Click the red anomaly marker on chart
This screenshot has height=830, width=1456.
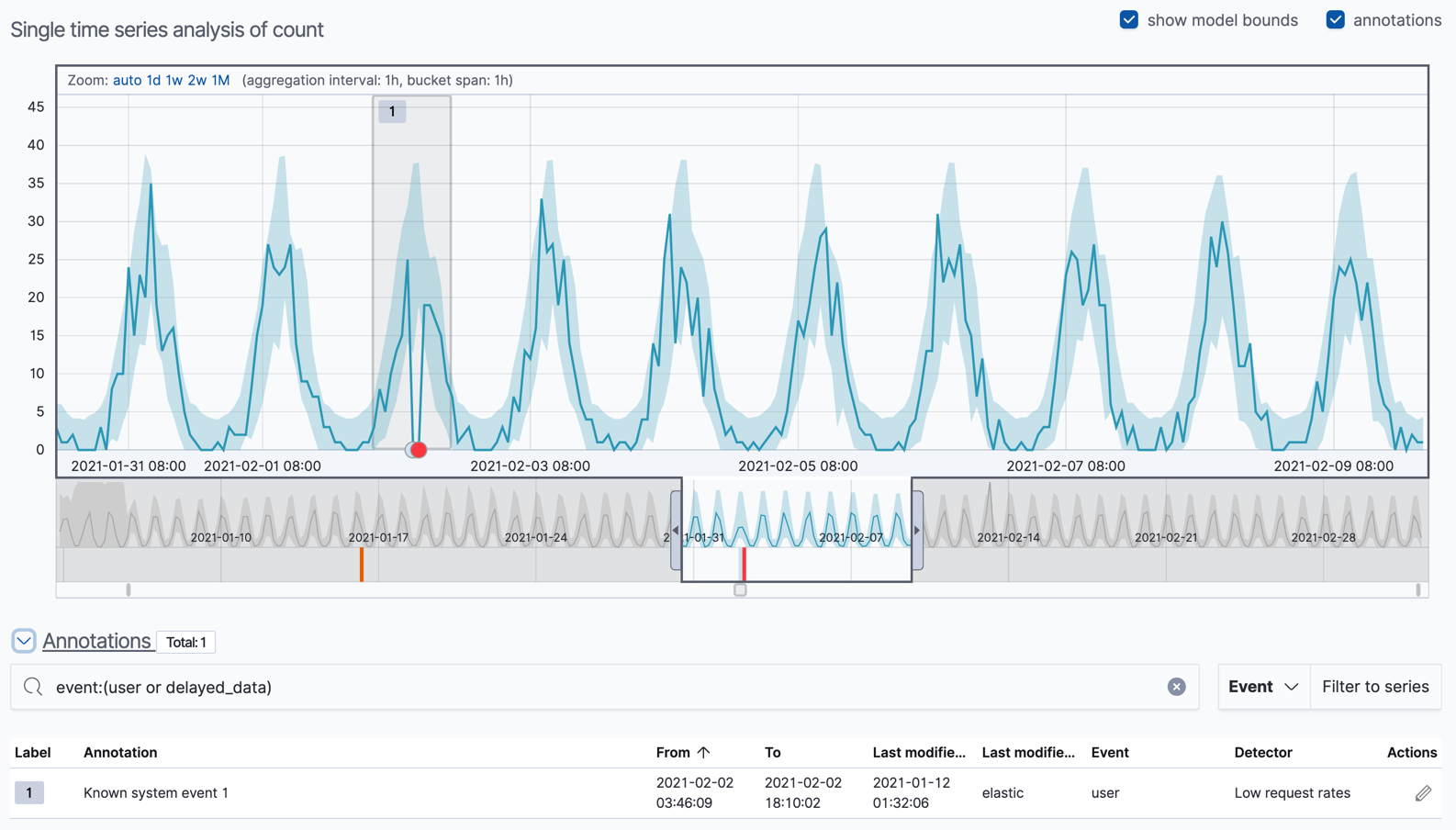[419, 450]
